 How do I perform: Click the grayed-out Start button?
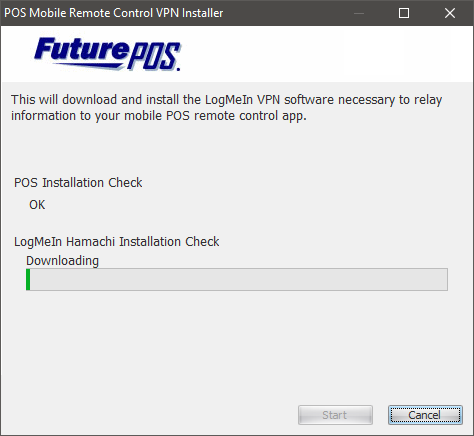335,415
